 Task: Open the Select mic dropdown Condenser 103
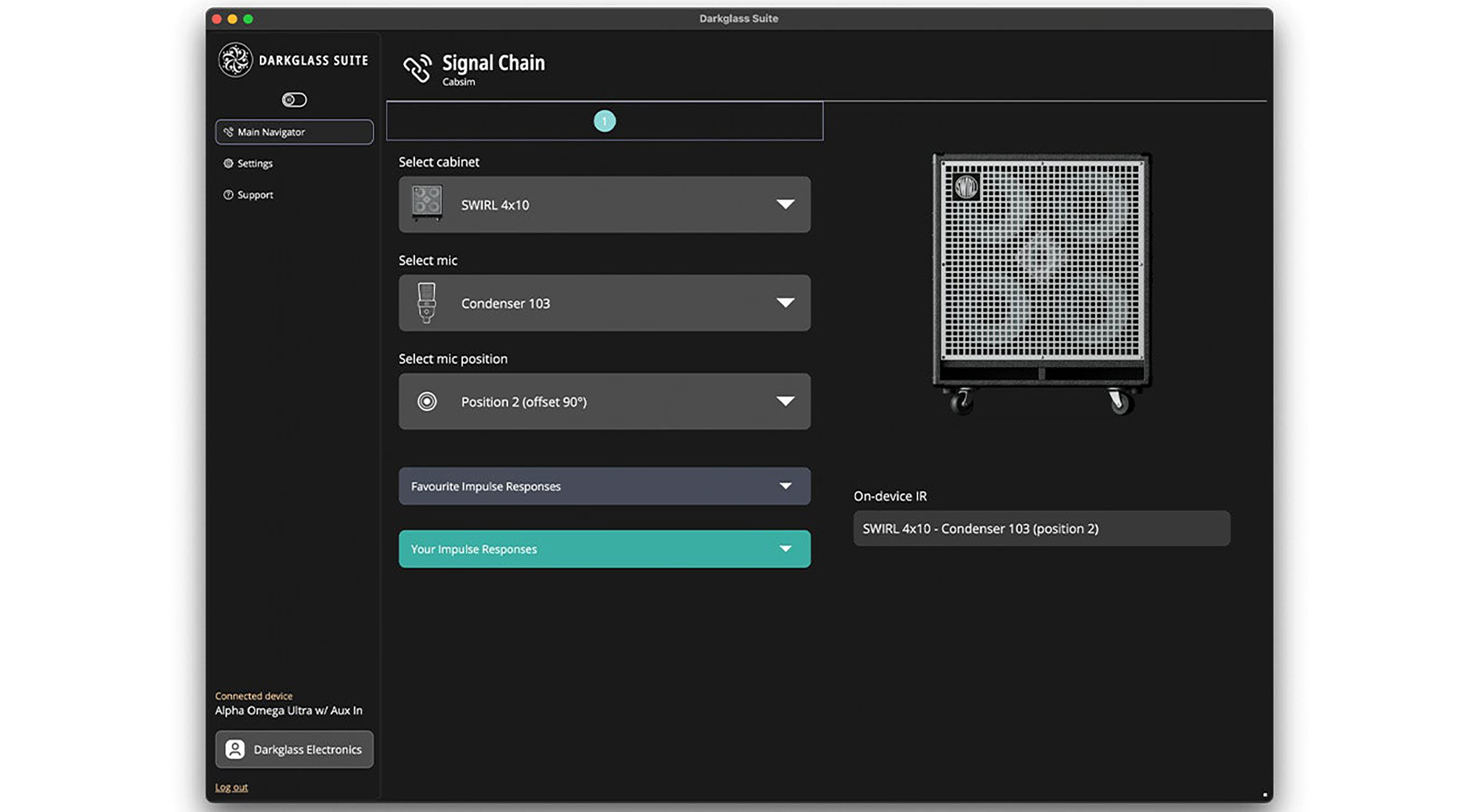(604, 303)
